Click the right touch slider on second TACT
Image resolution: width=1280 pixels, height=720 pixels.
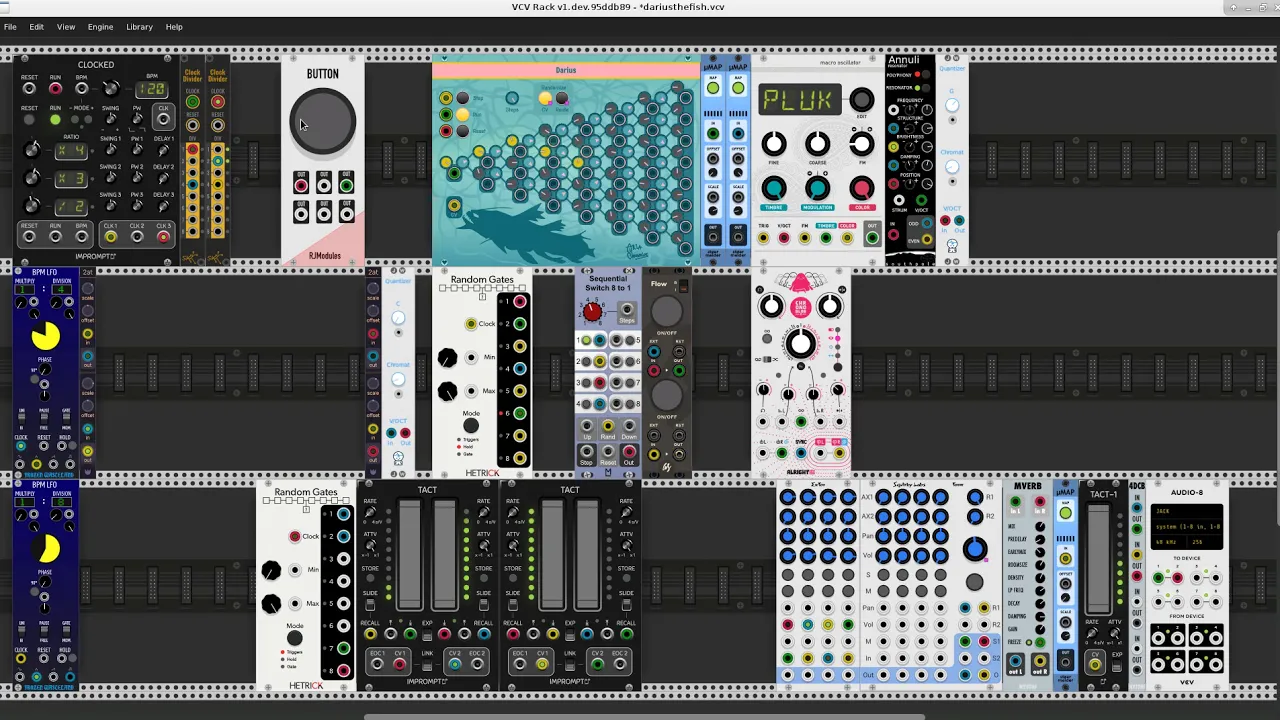(x=587, y=553)
